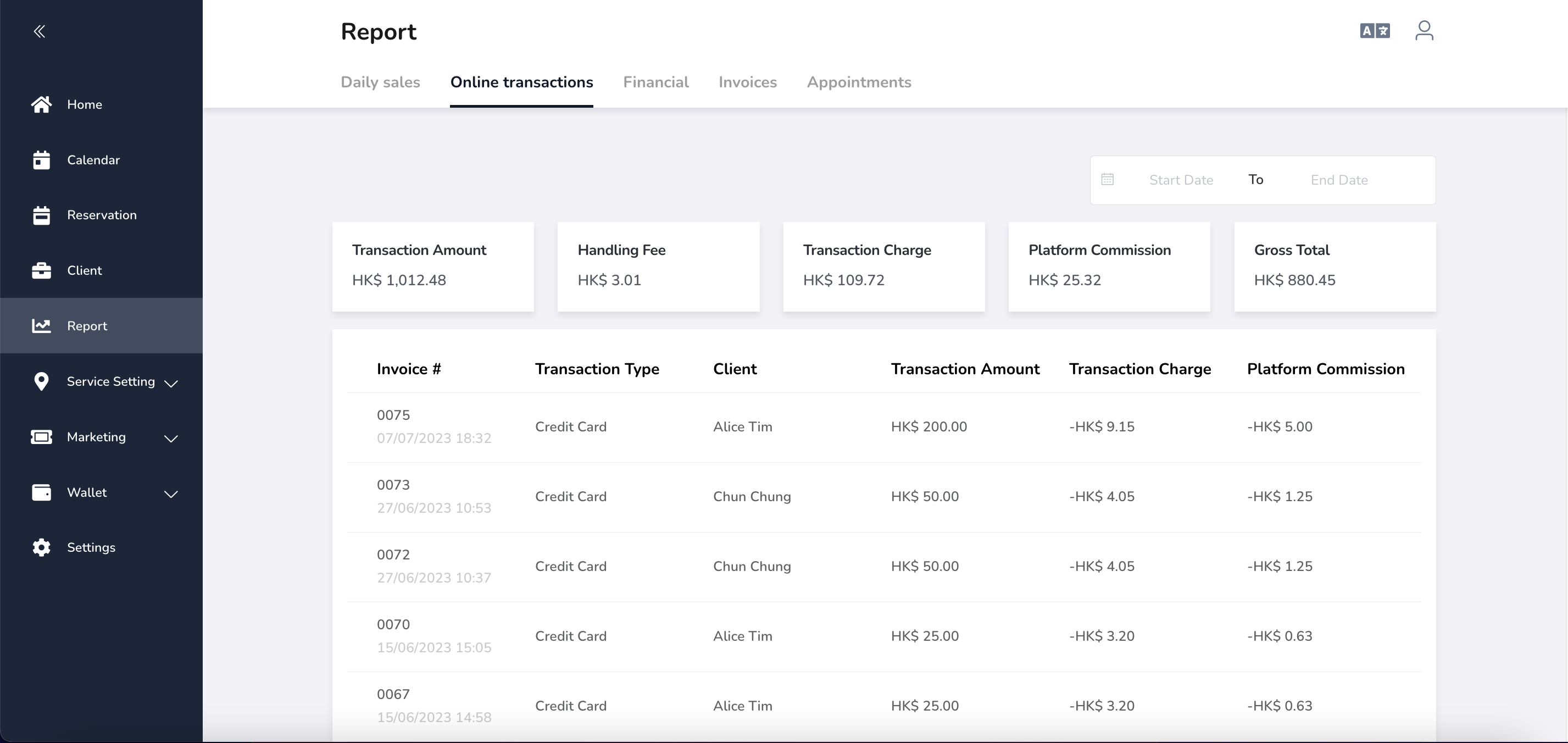This screenshot has height=743, width=1568.
Task: Expand the Marketing submenu chevron
Action: pyautogui.click(x=171, y=439)
